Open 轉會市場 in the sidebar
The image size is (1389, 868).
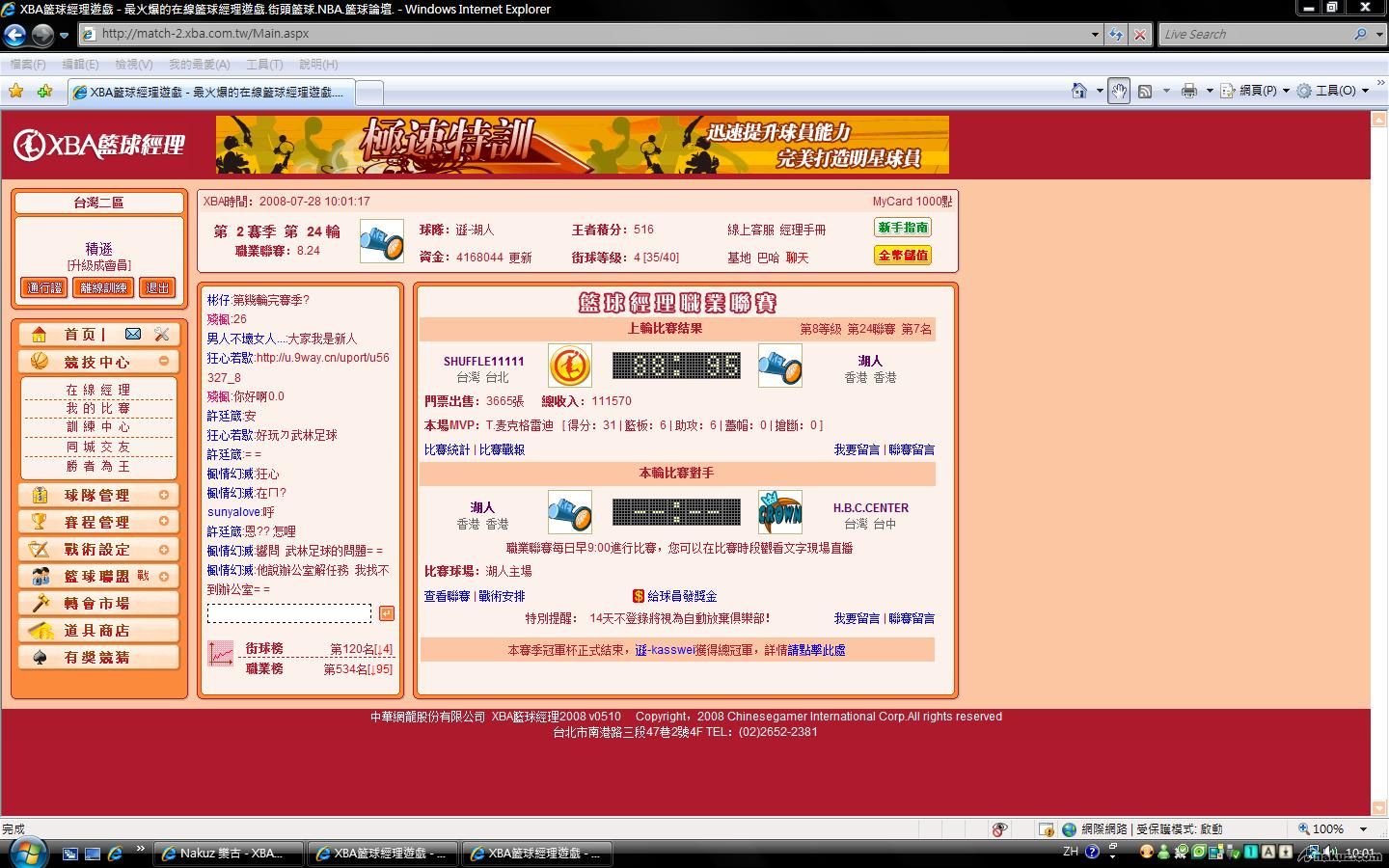coord(96,603)
